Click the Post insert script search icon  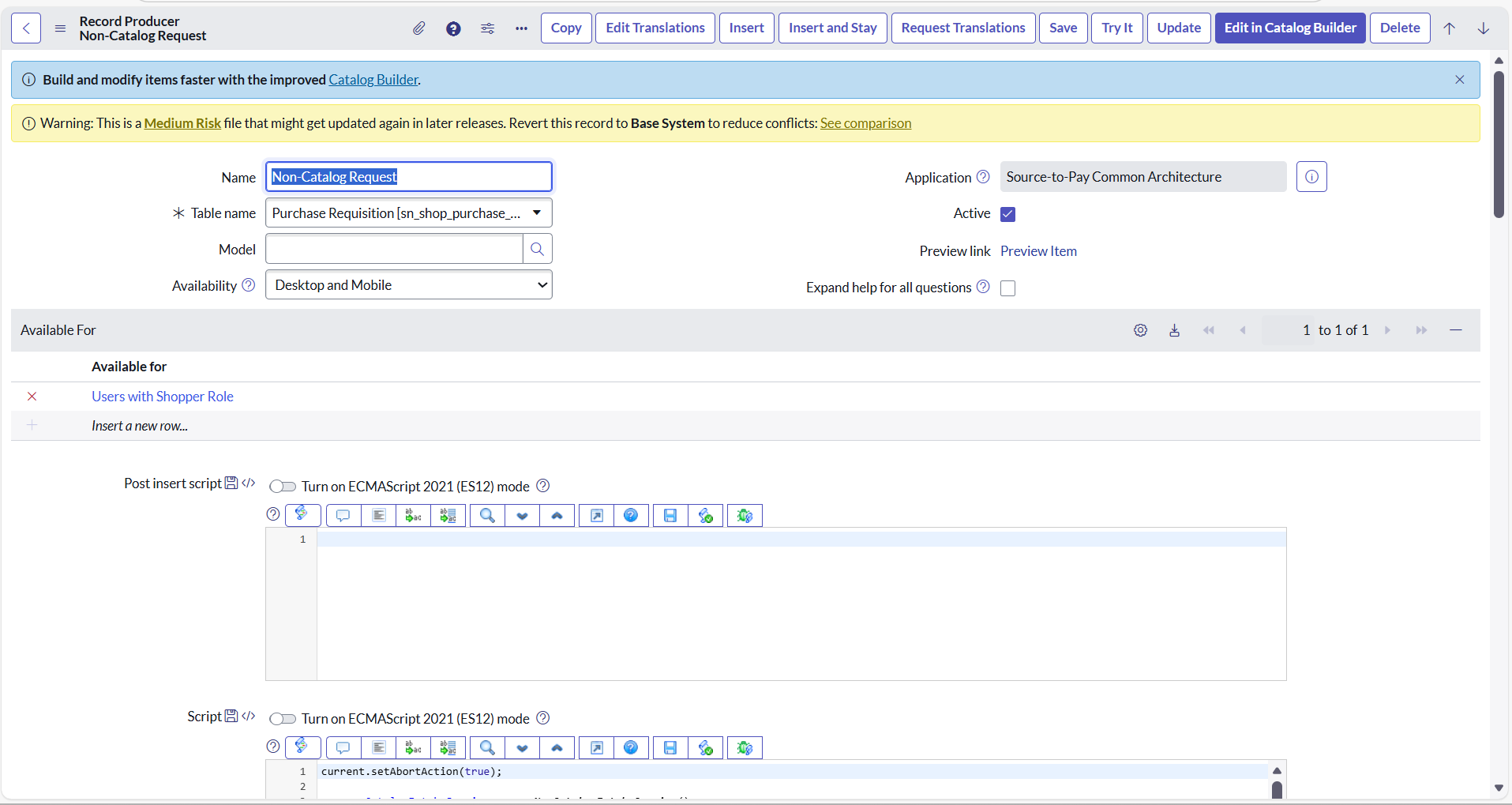click(487, 516)
